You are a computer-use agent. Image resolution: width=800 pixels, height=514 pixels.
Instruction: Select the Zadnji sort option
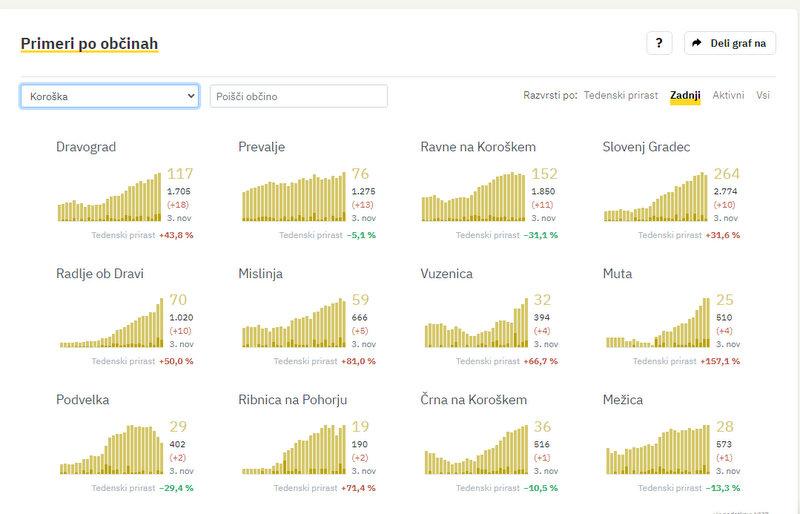[685, 95]
